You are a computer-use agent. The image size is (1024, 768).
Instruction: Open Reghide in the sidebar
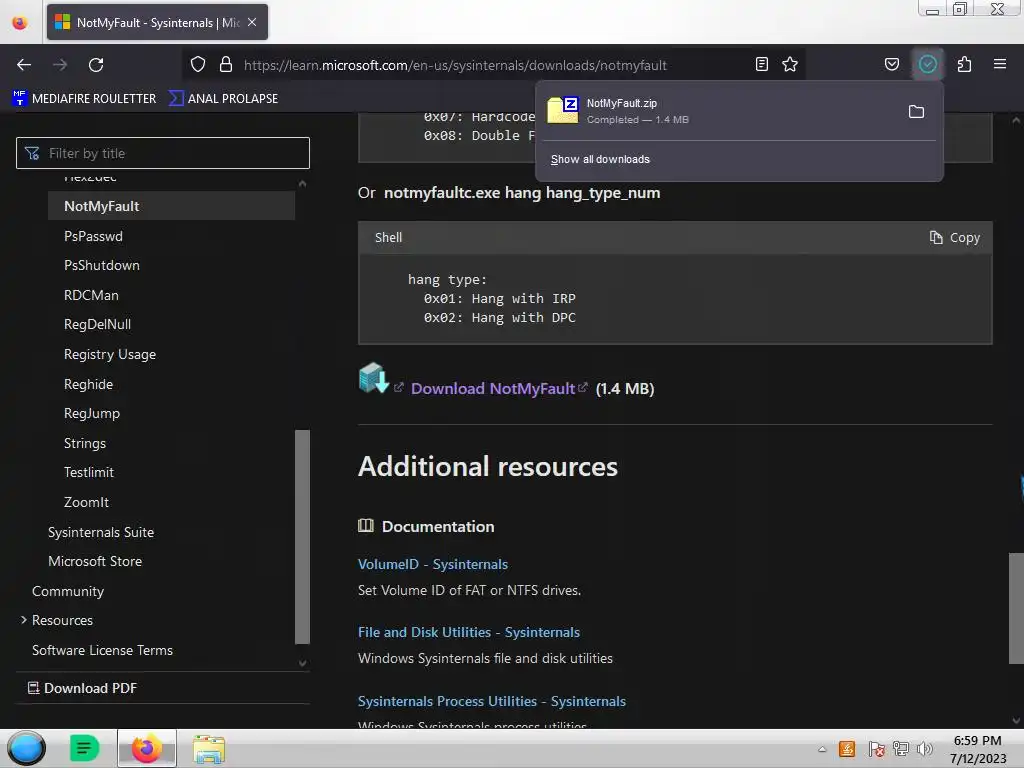[x=88, y=385]
